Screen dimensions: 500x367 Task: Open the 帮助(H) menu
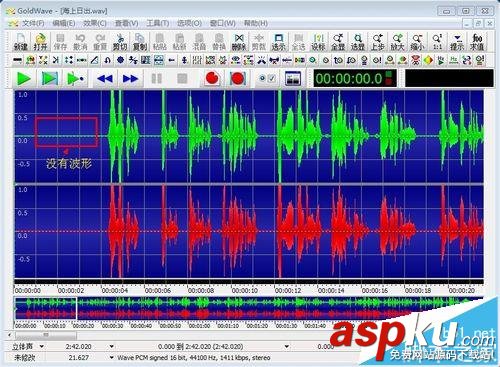tap(256, 23)
